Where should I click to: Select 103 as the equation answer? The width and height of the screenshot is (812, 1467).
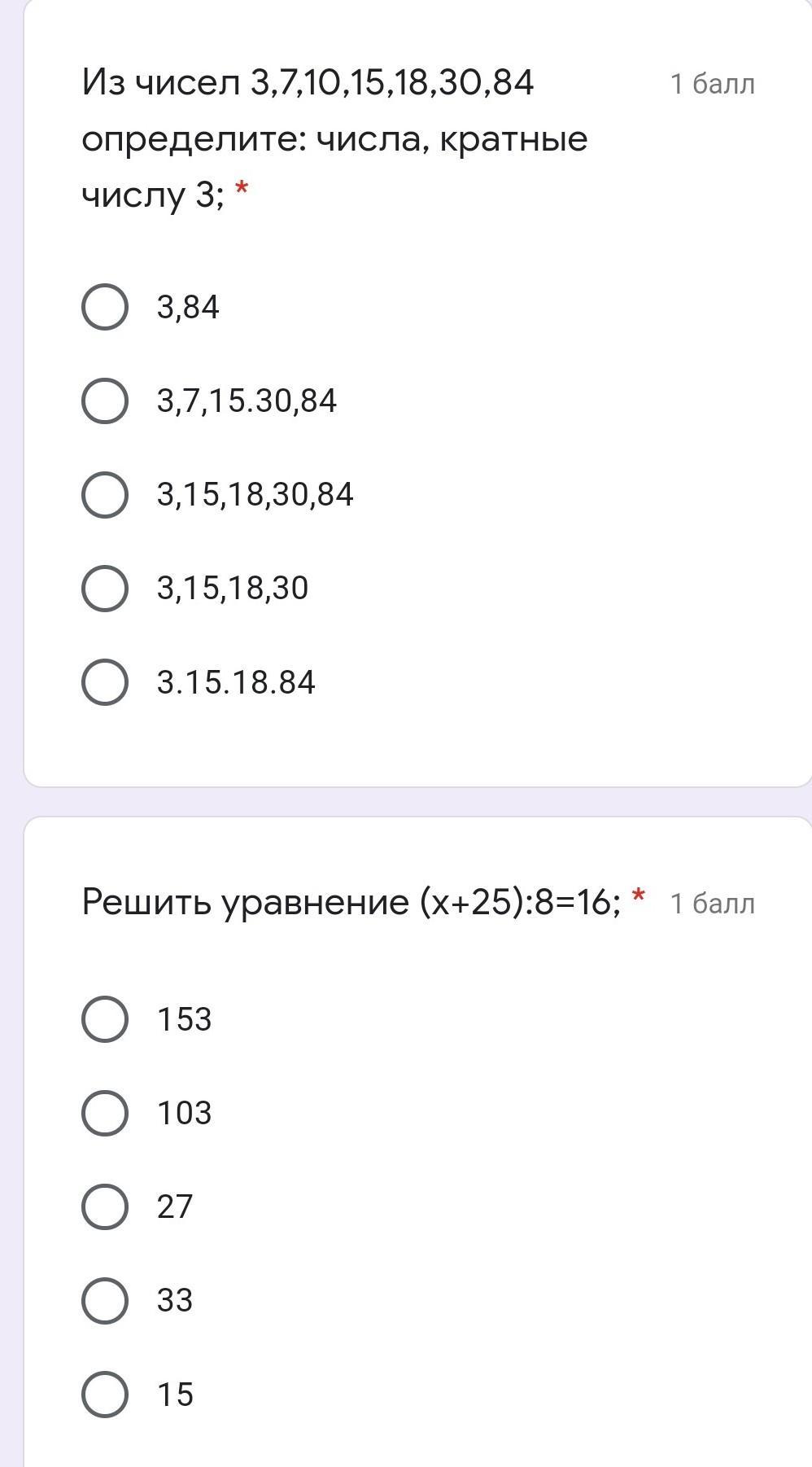[x=105, y=1113]
